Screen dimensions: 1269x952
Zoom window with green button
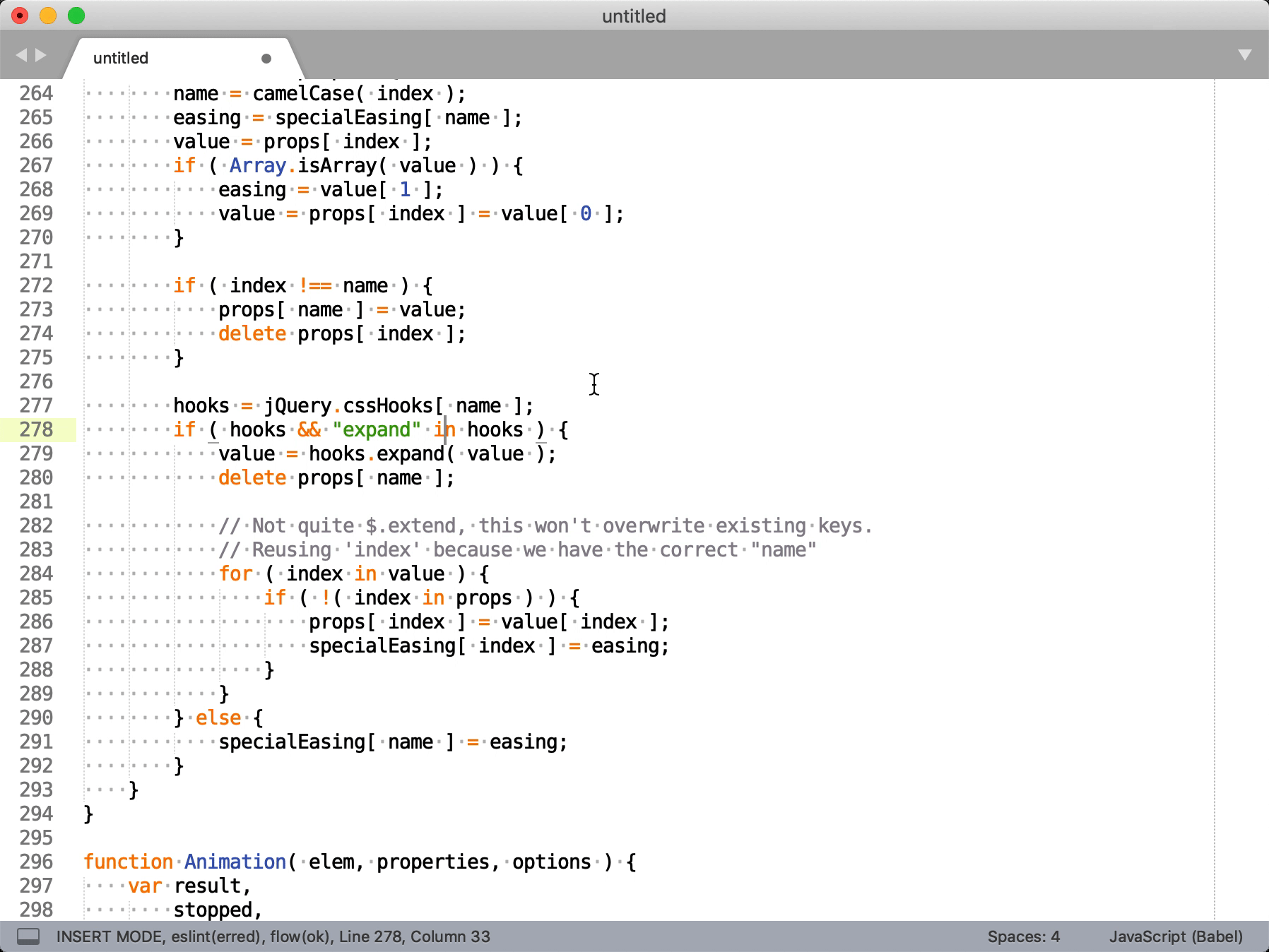(76, 15)
